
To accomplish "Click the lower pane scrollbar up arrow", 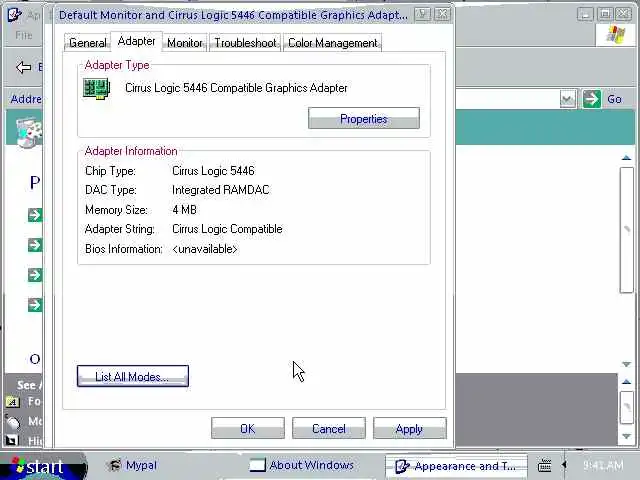I will coord(626,382).
